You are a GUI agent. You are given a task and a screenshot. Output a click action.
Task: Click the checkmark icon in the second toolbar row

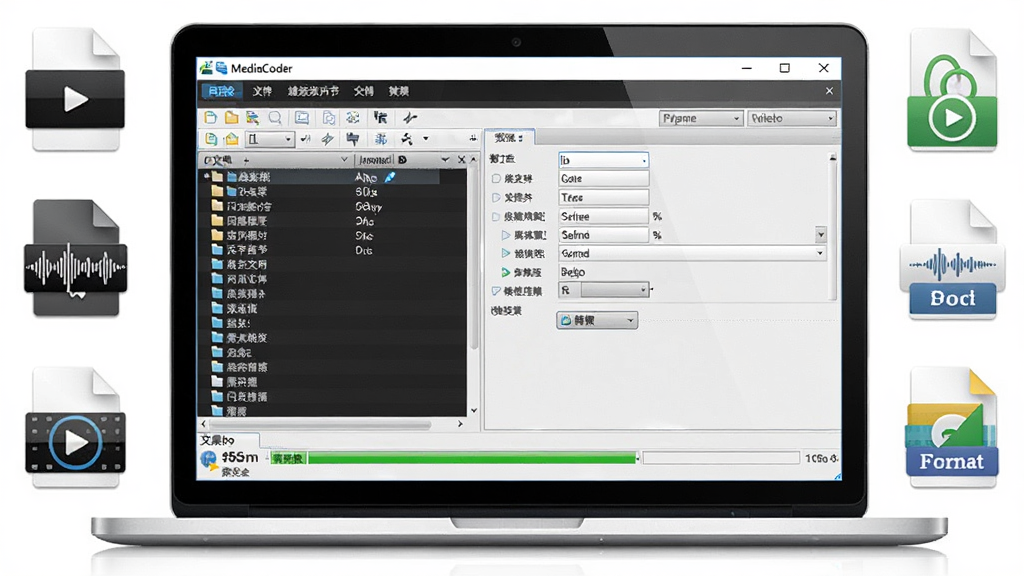306,138
